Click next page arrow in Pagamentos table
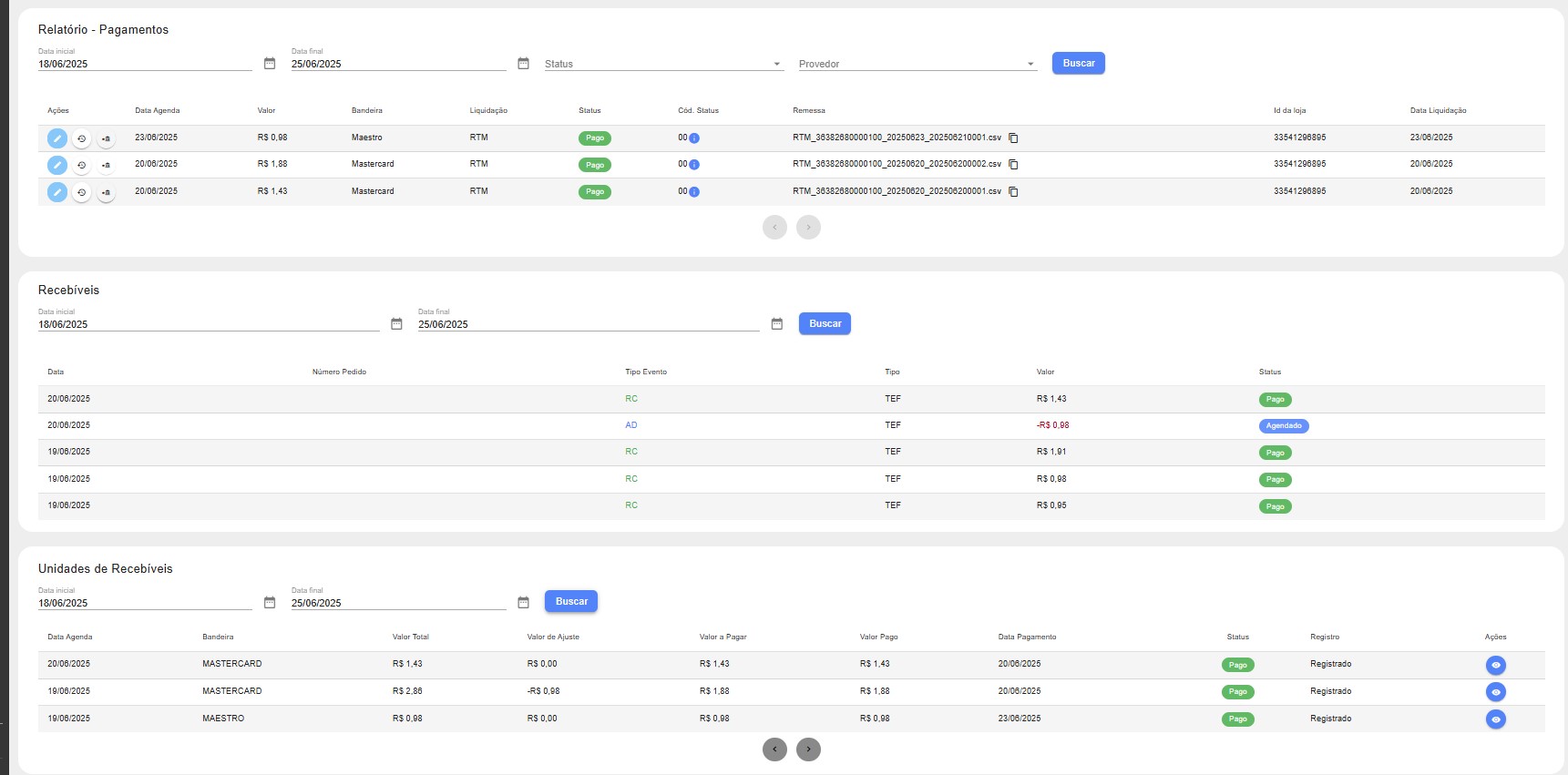1568x775 pixels. point(808,228)
